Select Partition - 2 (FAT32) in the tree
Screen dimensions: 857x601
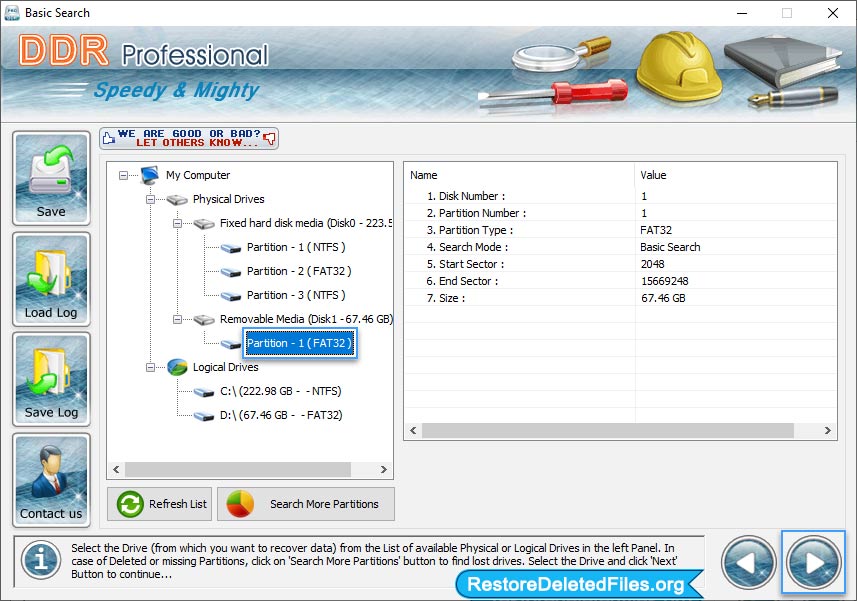299,271
